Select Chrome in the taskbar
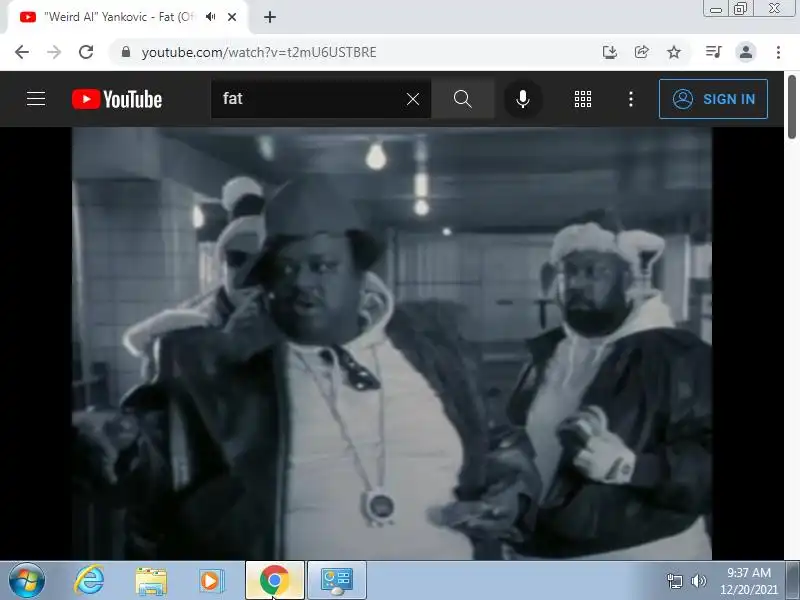The image size is (800, 600). point(274,581)
